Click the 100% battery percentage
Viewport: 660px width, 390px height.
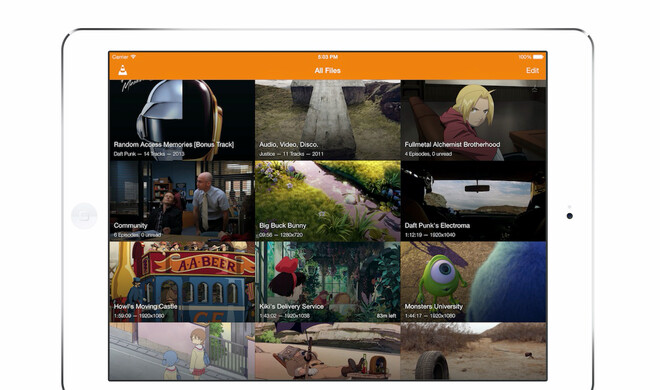pyautogui.click(x=525, y=57)
